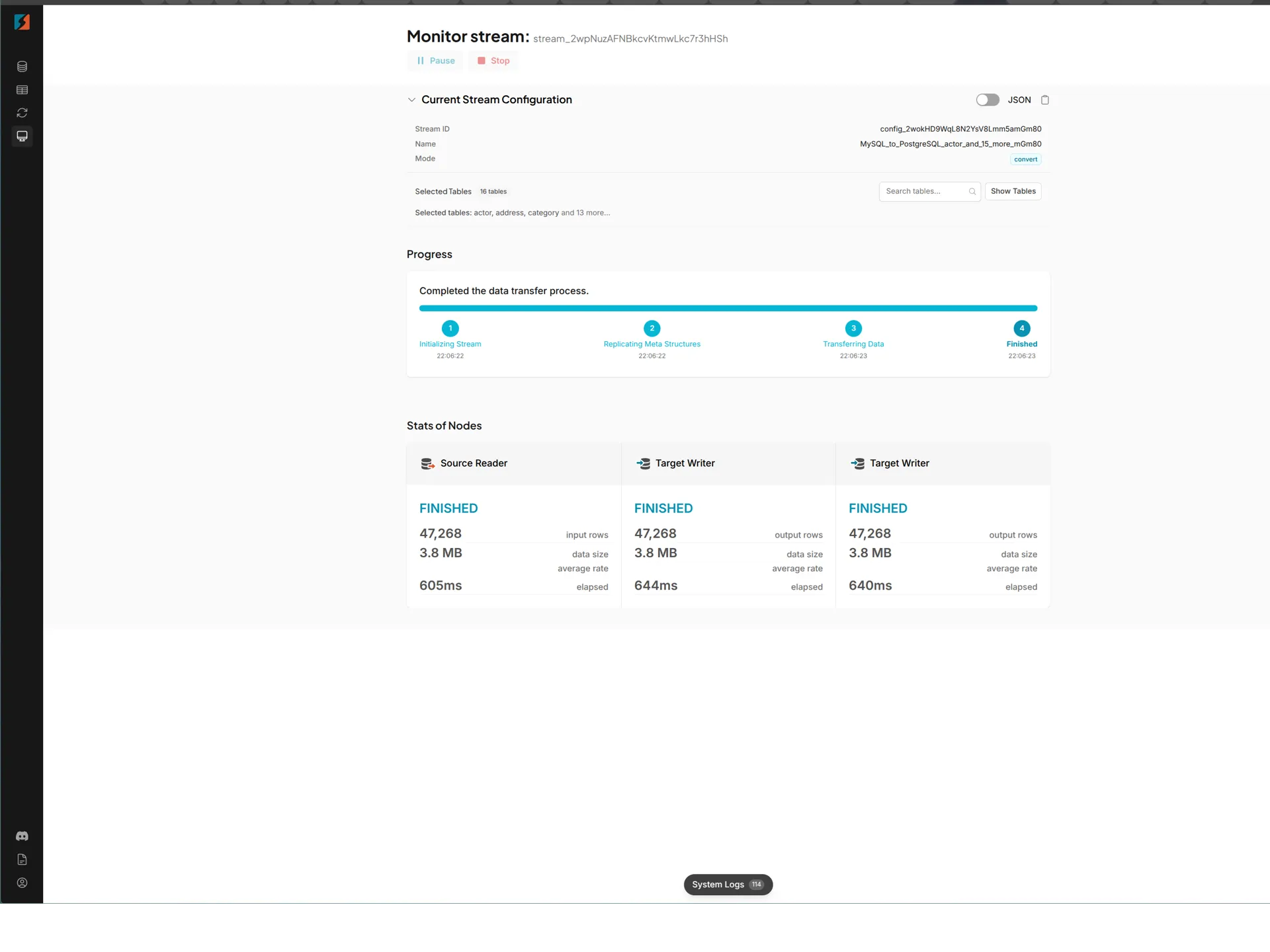The image size is (1270, 952).
Task: Expand the selected tables list via Show Tables
Action: [x=1013, y=191]
